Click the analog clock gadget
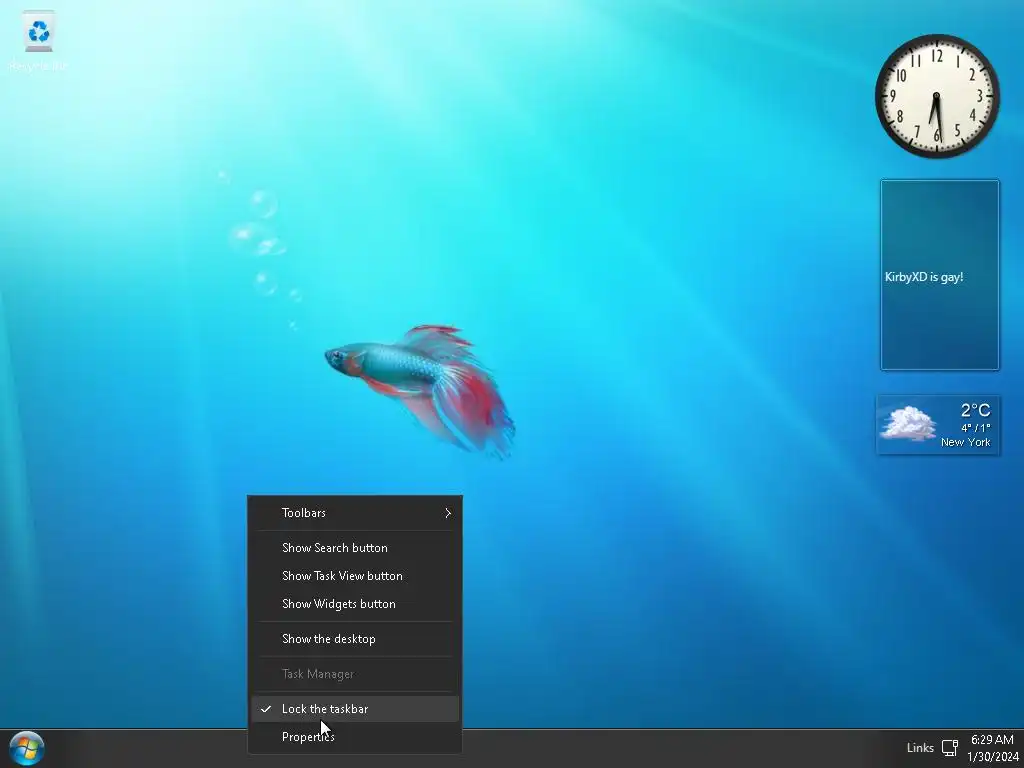The width and height of the screenshot is (1024, 768). (936, 96)
